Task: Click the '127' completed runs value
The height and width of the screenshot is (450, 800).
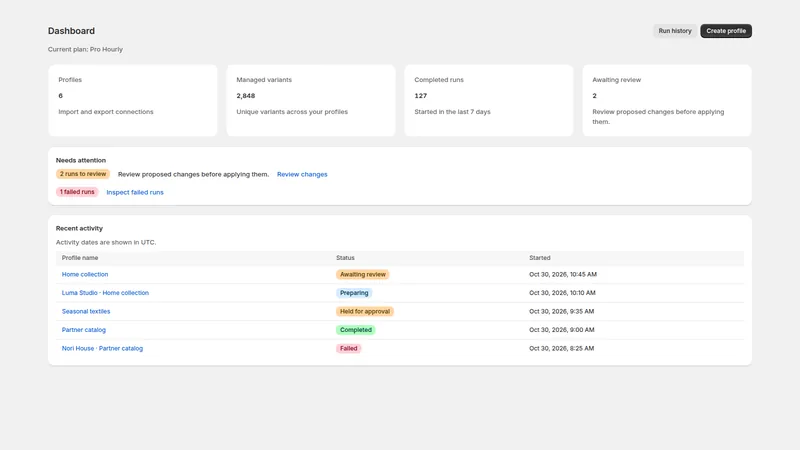Action: [x=420, y=96]
